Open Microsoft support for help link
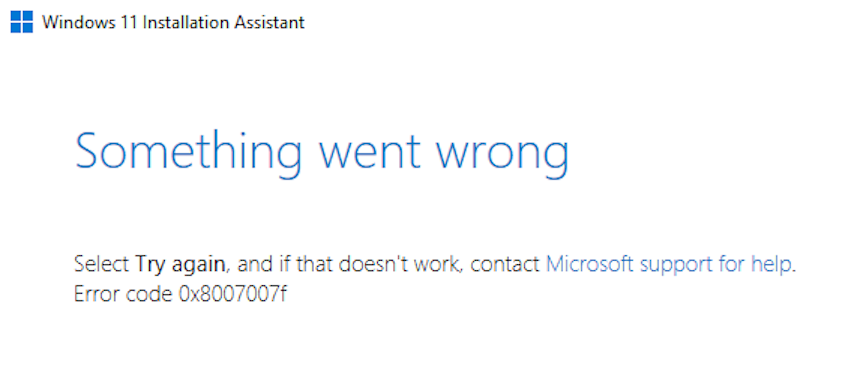Image resolution: width=860 pixels, height=387 pixels. tap(670, 265)
